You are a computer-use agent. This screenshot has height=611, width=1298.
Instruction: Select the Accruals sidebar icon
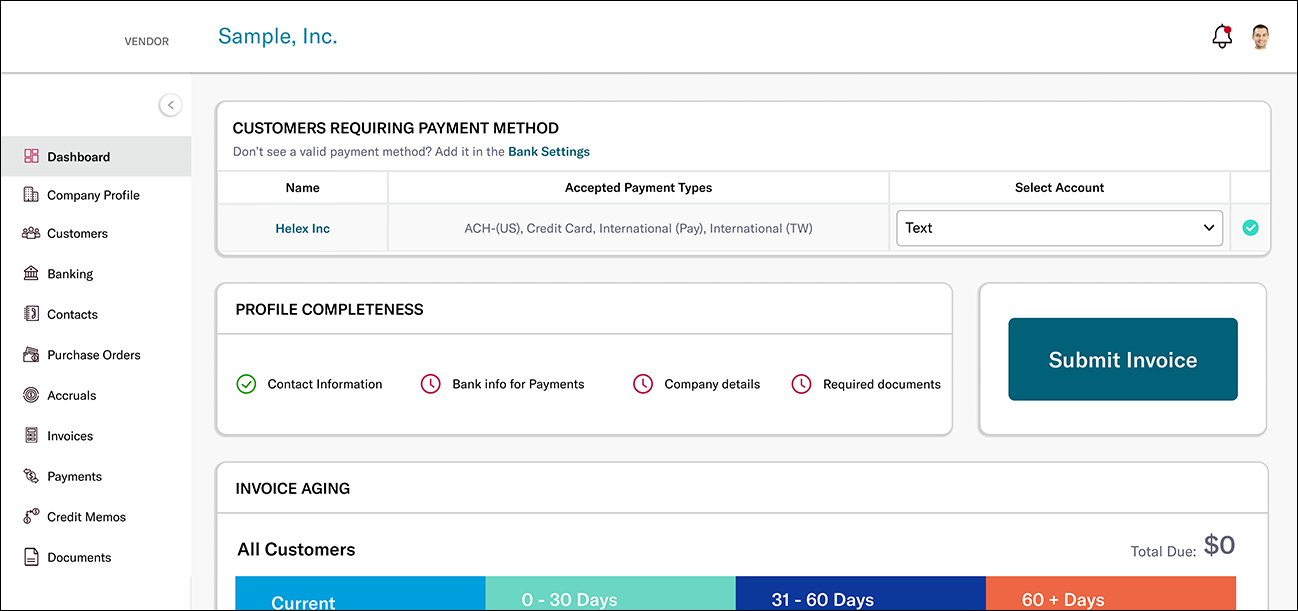[31, 395]
